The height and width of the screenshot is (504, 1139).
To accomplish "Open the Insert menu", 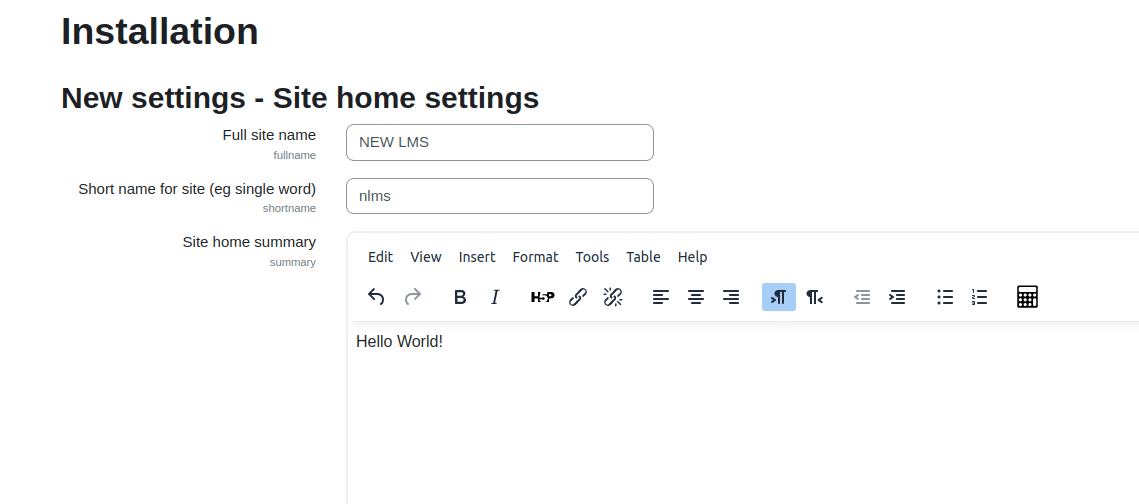I will [477, 257].
